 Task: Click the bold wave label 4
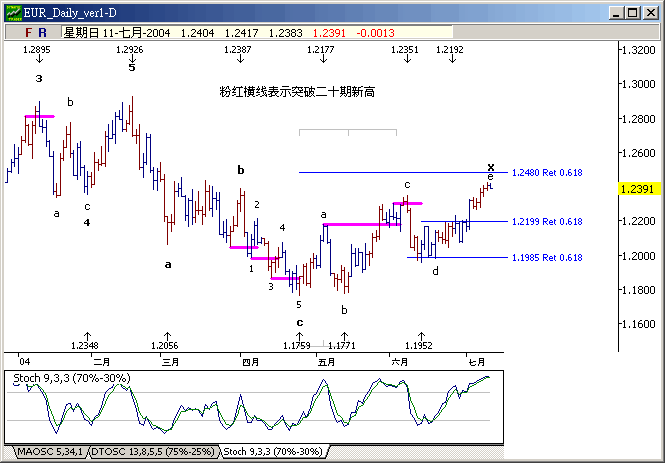coord(87,223)
